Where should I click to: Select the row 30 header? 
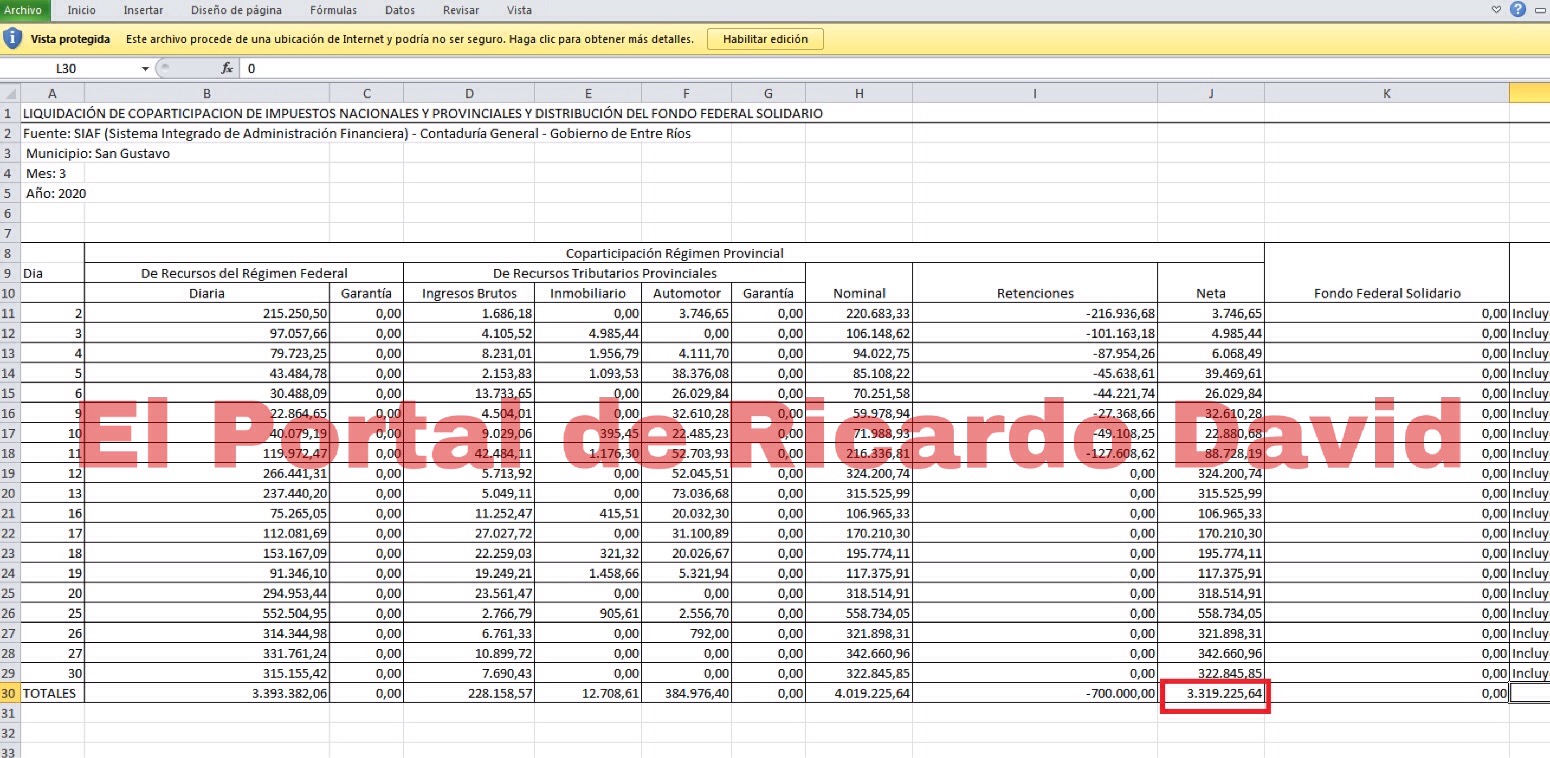(x=10, y=693)
